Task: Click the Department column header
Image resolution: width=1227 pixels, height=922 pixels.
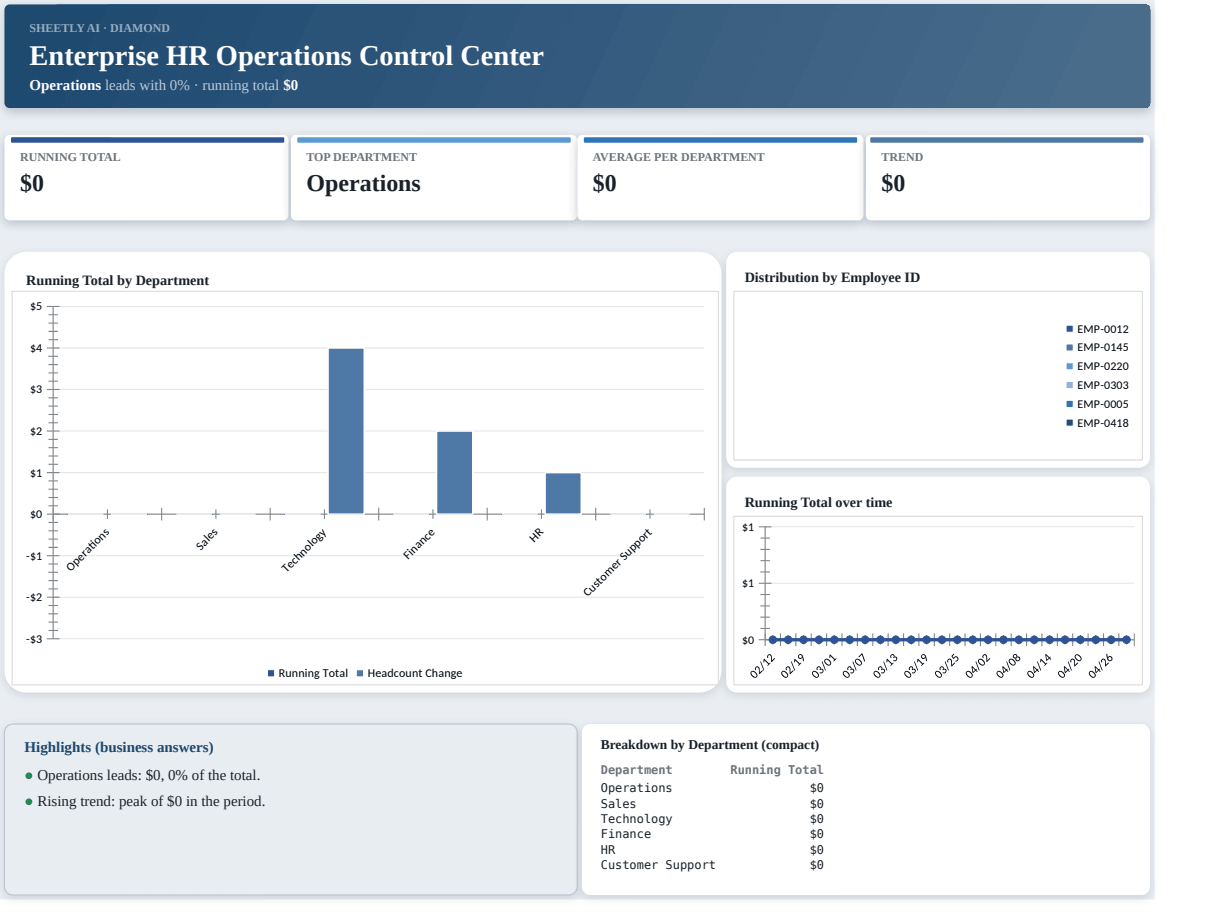Action: point(636,770)
